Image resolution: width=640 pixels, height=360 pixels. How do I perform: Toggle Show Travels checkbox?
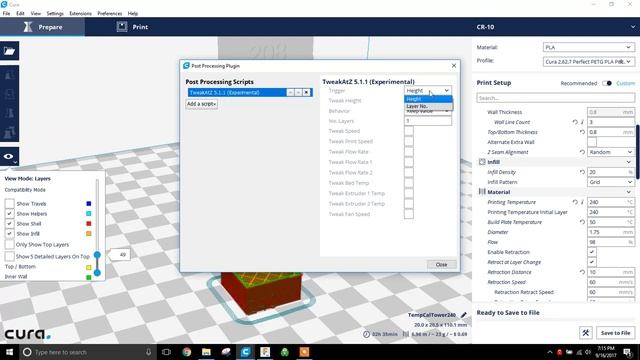(9, 203)
